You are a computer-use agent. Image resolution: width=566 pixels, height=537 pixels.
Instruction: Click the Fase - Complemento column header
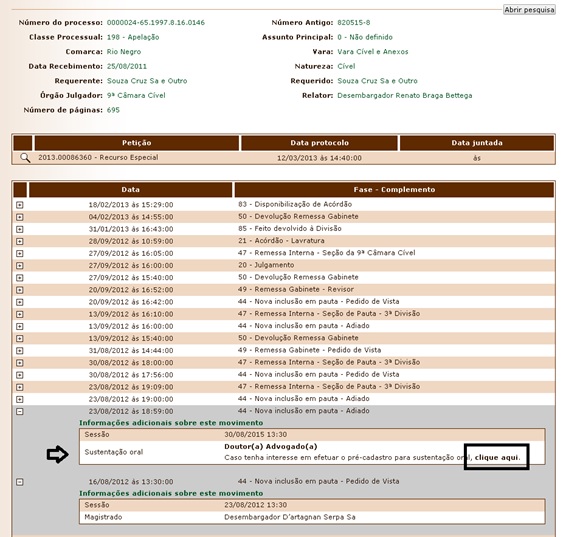click(x=394, y=190)
